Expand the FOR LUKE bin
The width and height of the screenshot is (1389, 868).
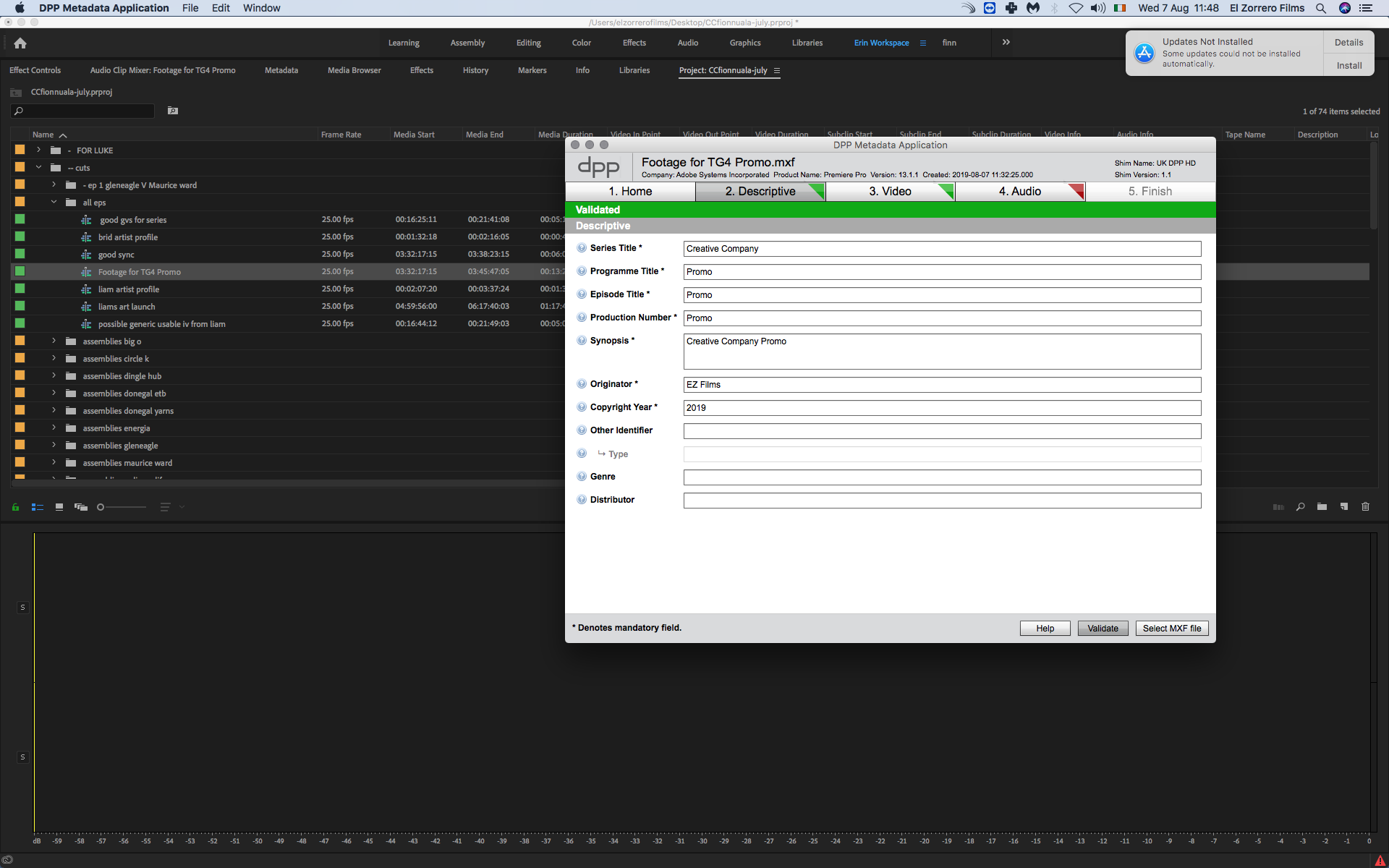click(x=38, y=150)
